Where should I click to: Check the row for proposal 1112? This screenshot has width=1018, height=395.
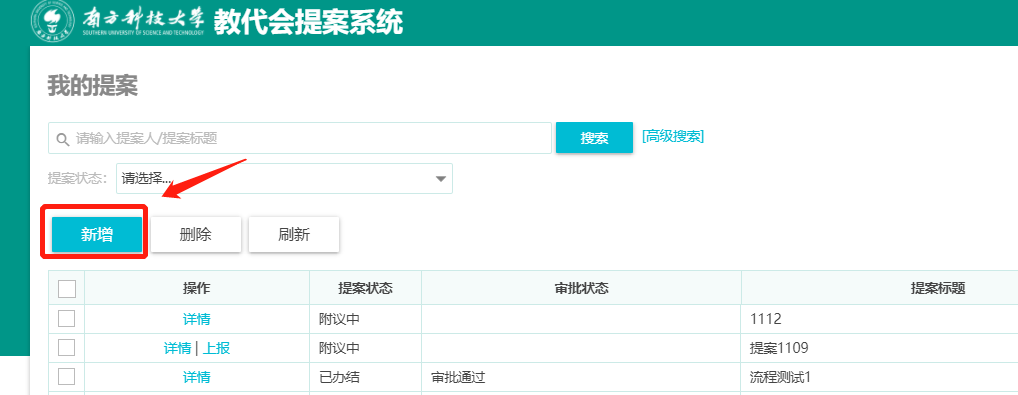[x=67, y=319]
